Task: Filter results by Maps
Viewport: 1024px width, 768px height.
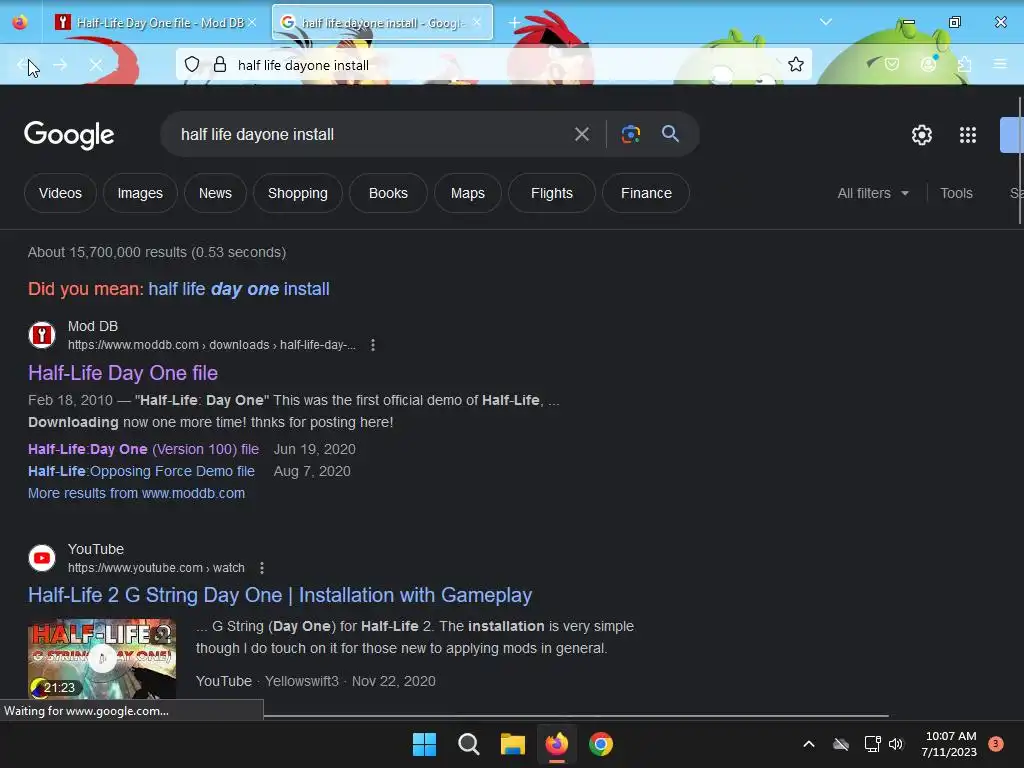Action: pyautogui.click(x=468, y=193)
